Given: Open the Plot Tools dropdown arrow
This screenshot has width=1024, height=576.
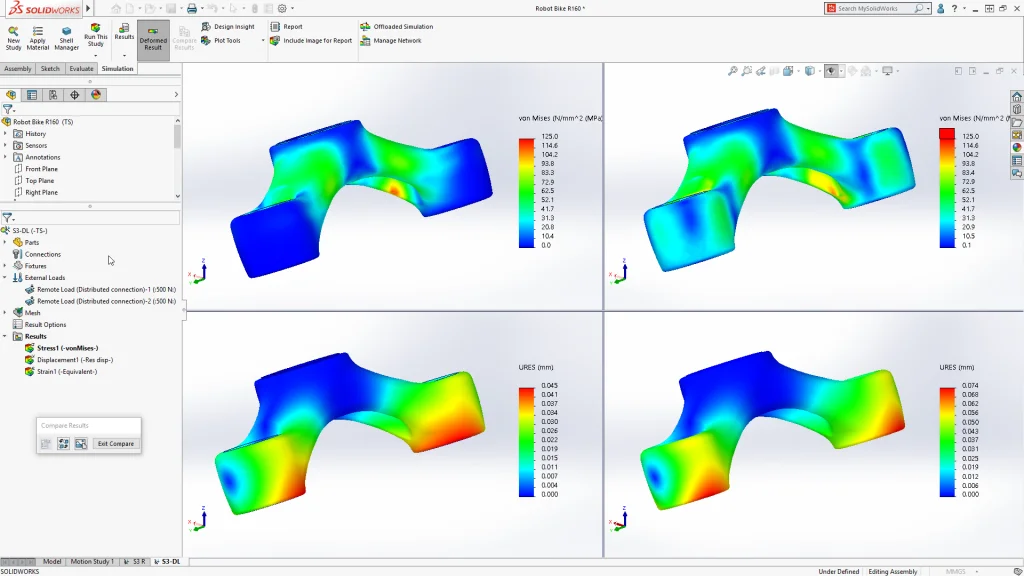Looking at the screenshot, I should (x=263, y=41).
